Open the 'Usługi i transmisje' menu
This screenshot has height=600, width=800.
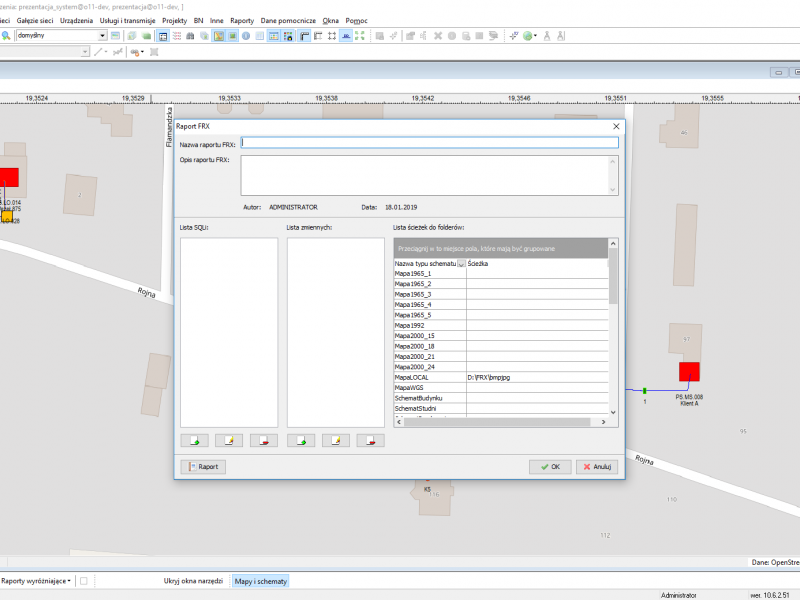pos(128,21)
